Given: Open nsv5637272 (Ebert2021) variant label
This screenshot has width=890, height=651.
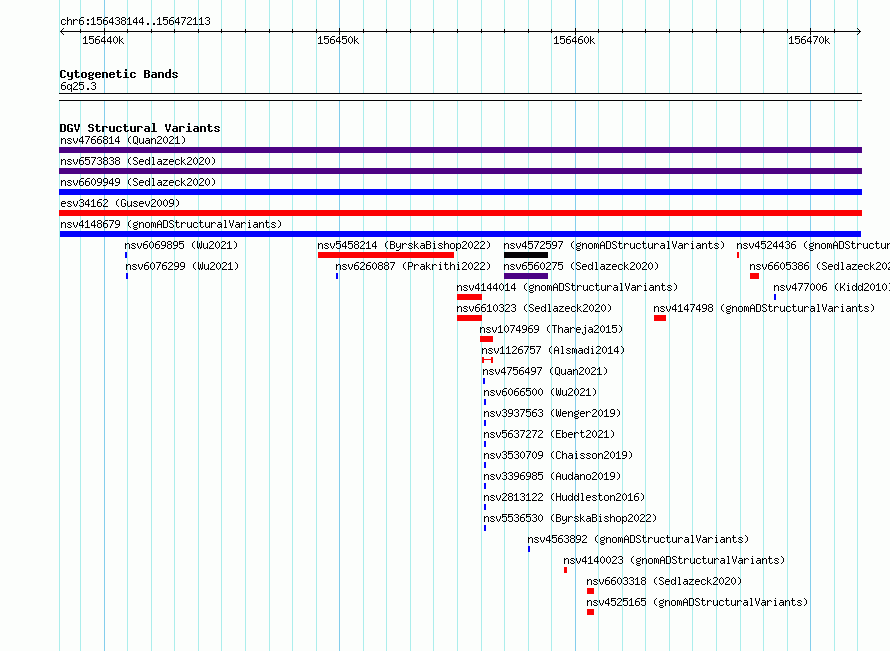Looking at the screenshot, I should pos(549,434).
